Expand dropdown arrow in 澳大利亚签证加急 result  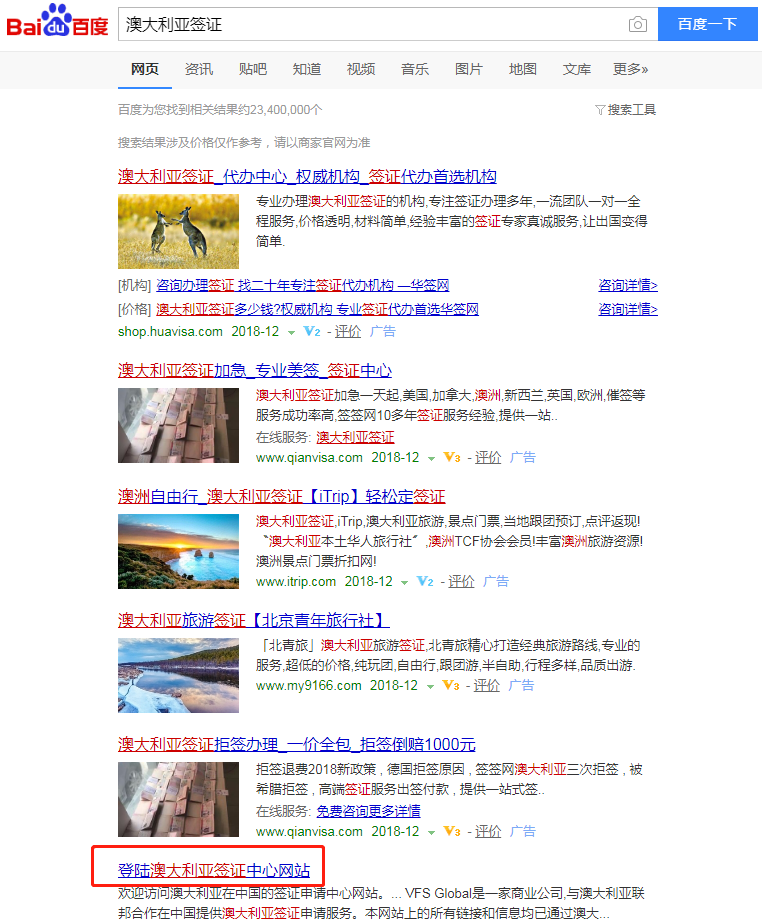(432, 459)
